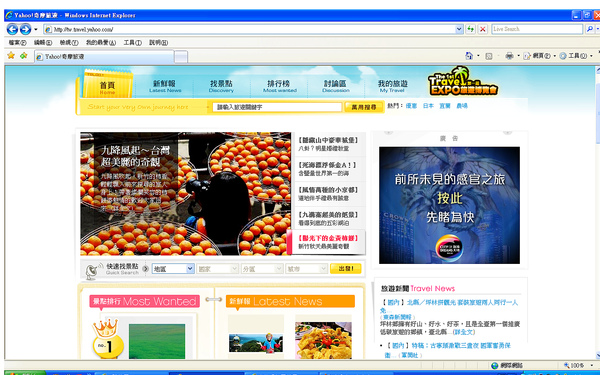Open the 說明(H) menu
Screen dimensions: 600x375
(158, 43)
